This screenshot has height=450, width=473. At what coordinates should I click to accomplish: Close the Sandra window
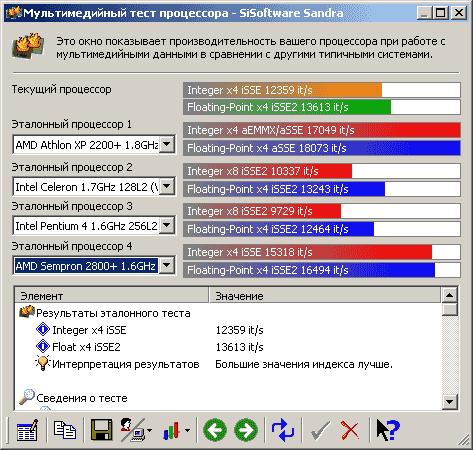(459, 13)
